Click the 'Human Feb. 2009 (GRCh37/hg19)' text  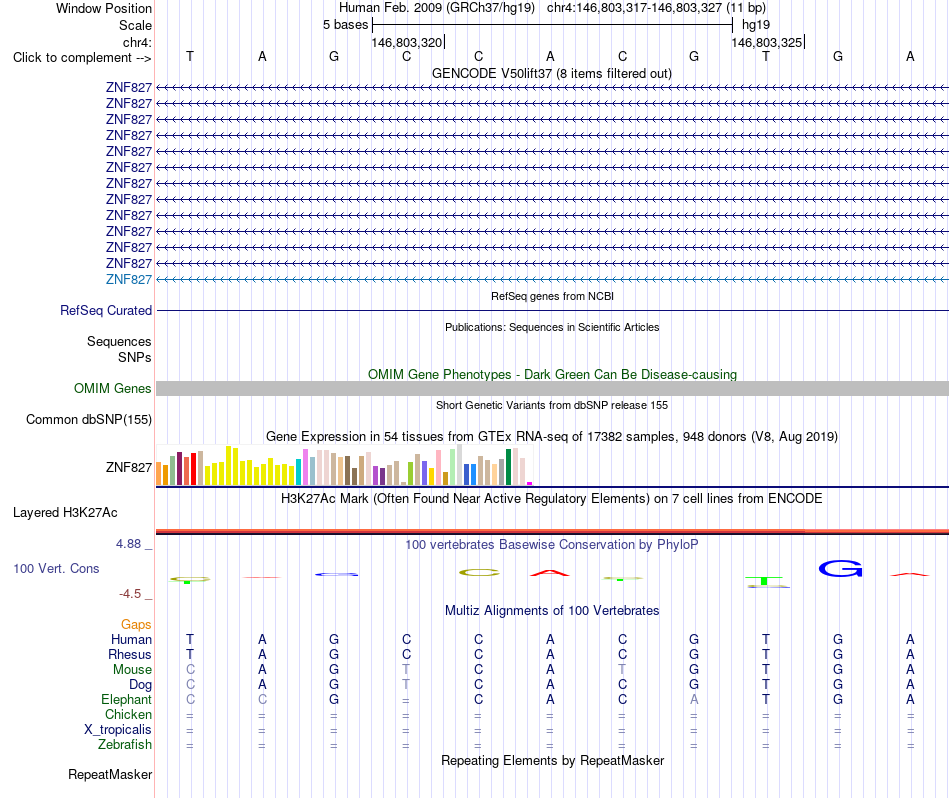pos(437,8)
